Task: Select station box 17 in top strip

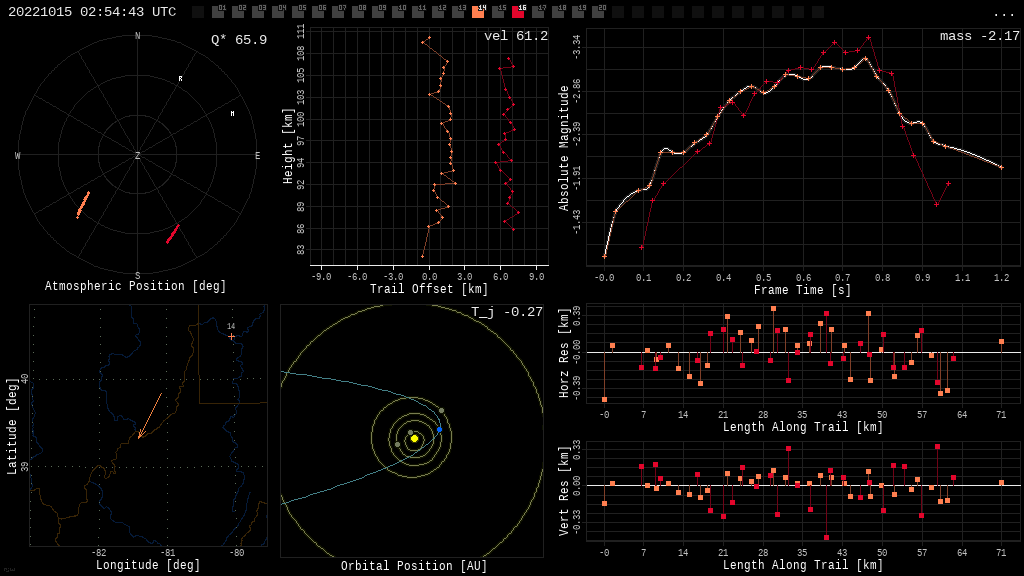Action: (539, 12)
